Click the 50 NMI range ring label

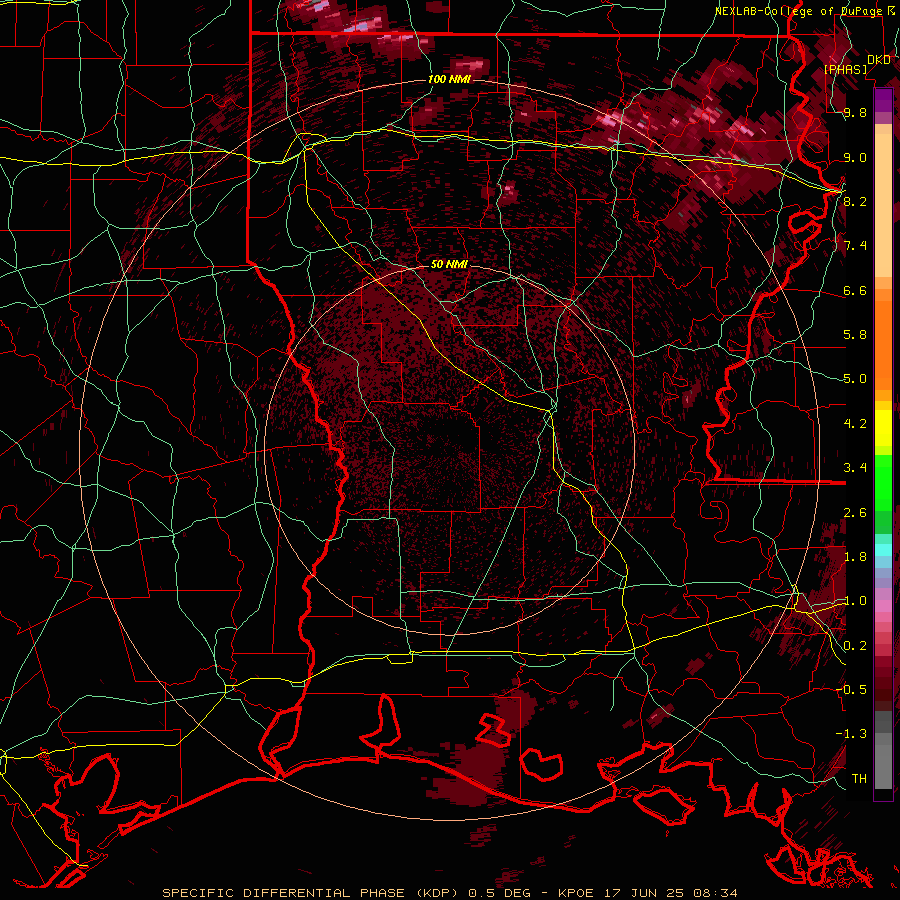pyautogui.click(x=449, y=264)
